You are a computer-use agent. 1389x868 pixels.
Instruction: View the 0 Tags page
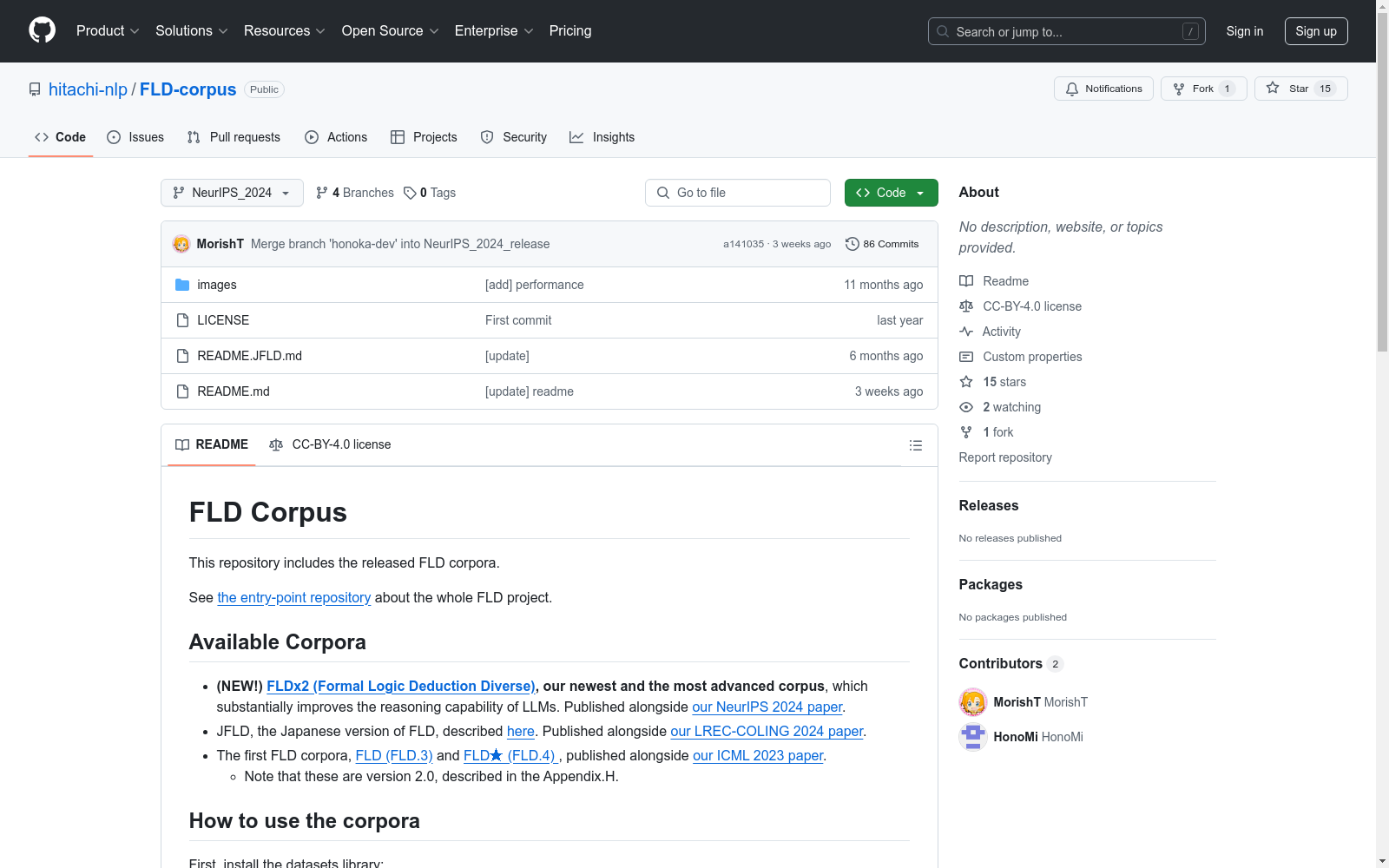[430, 193]
